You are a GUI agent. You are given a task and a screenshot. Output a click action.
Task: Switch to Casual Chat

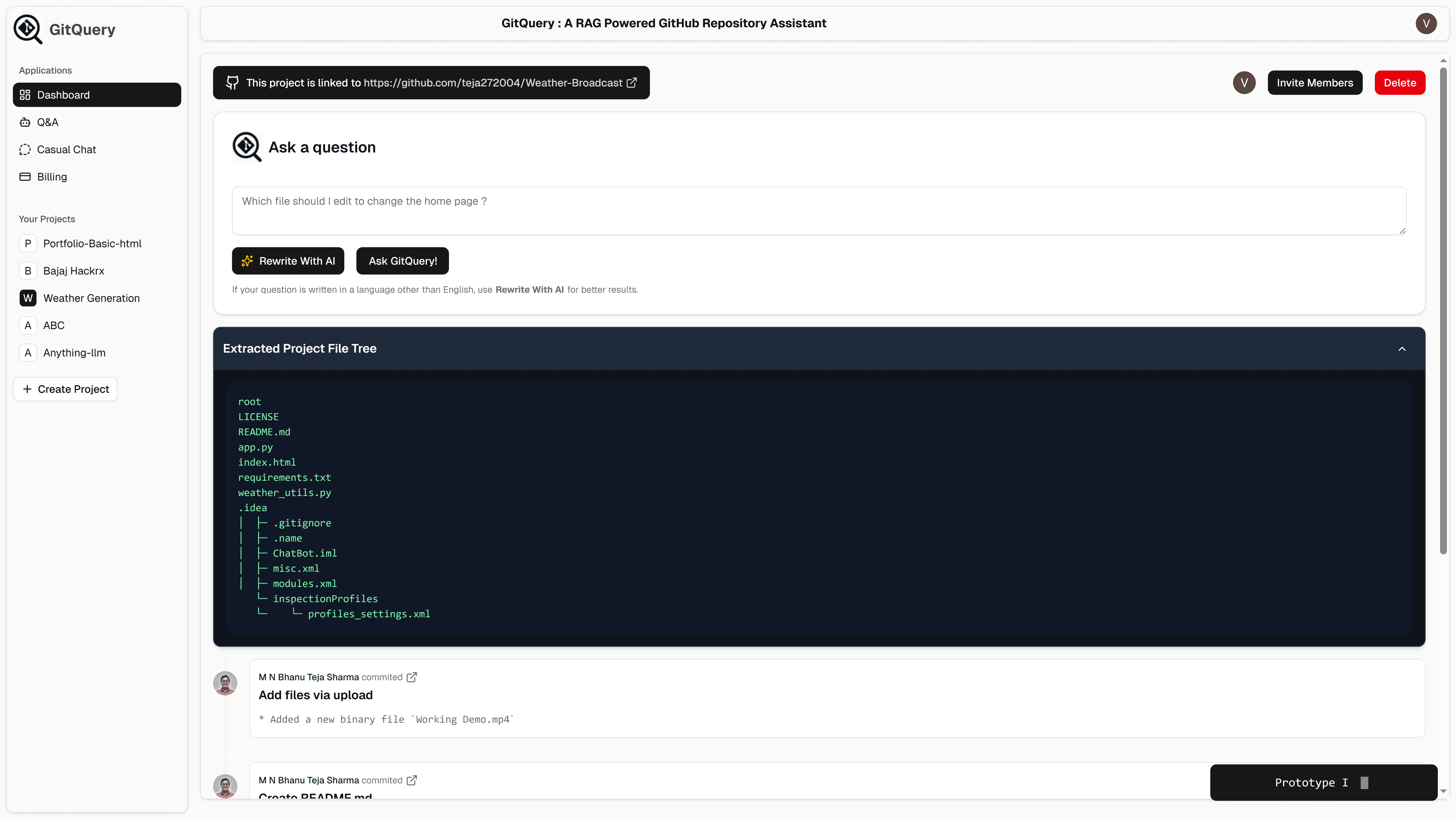coord(67,149)
